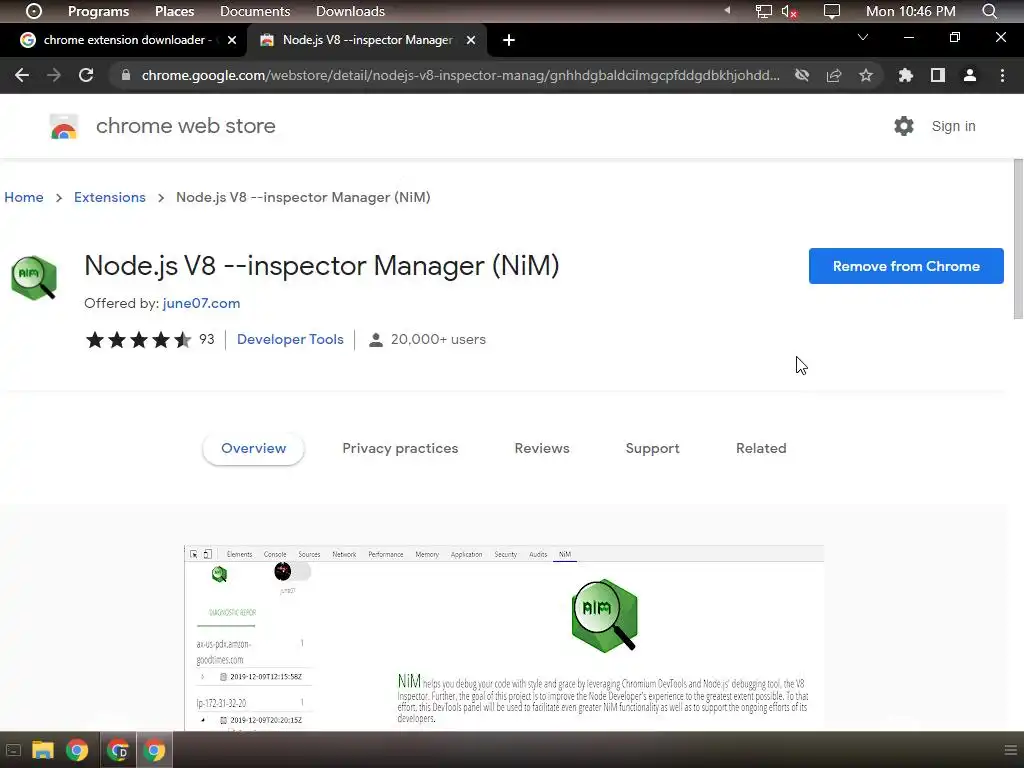Open the Chrome profile avatar icon
This screenshot has height=768, width=1024.
click(x=970, y=75)
